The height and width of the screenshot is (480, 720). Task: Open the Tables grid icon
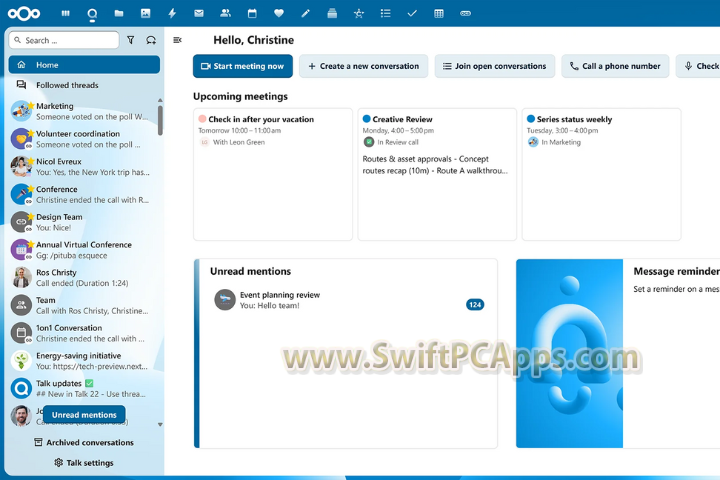tap(439, 13)
